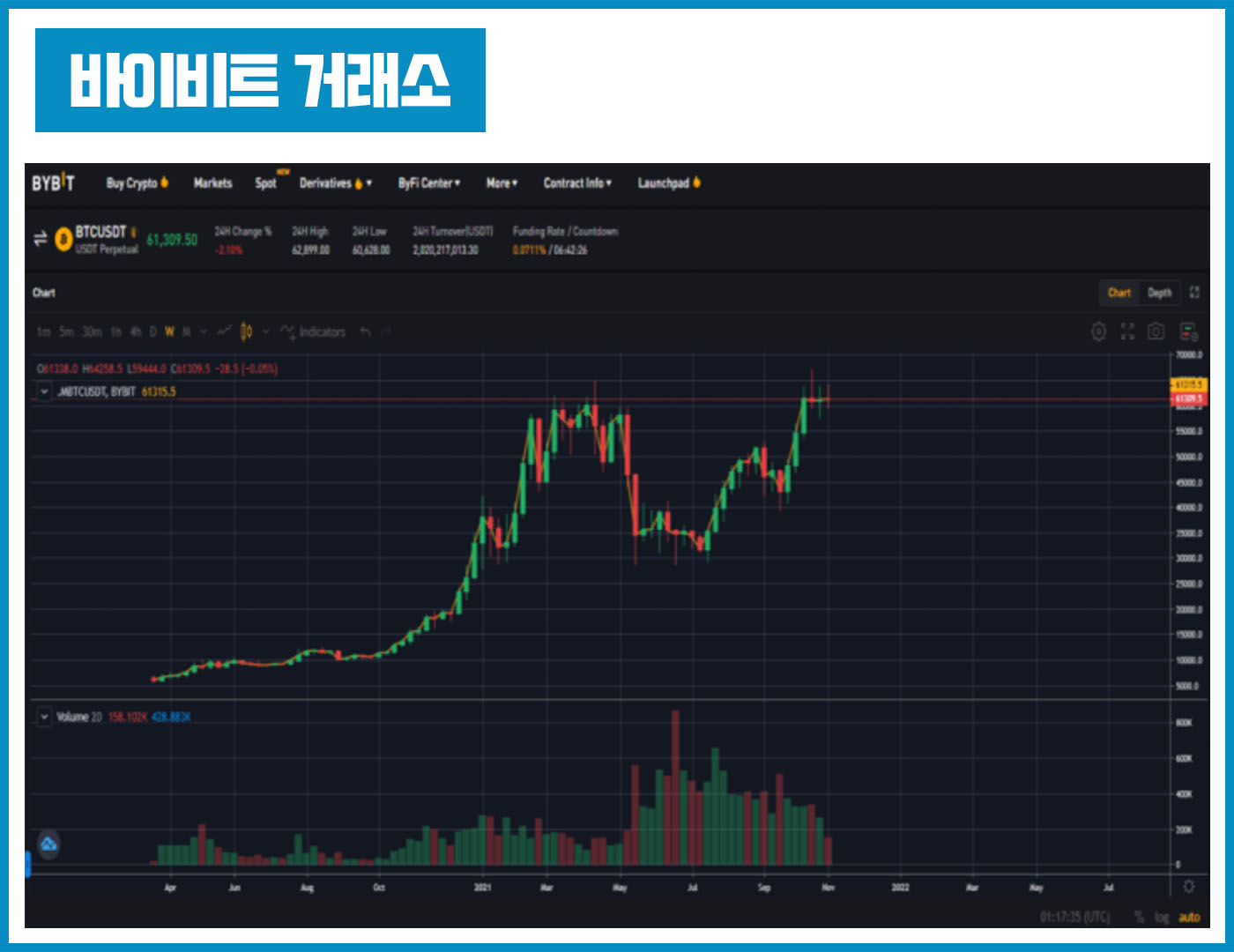Viewport: 1234px width, 952px height.
Task: Toggle log scale mode
Action: click(1162, 918)
